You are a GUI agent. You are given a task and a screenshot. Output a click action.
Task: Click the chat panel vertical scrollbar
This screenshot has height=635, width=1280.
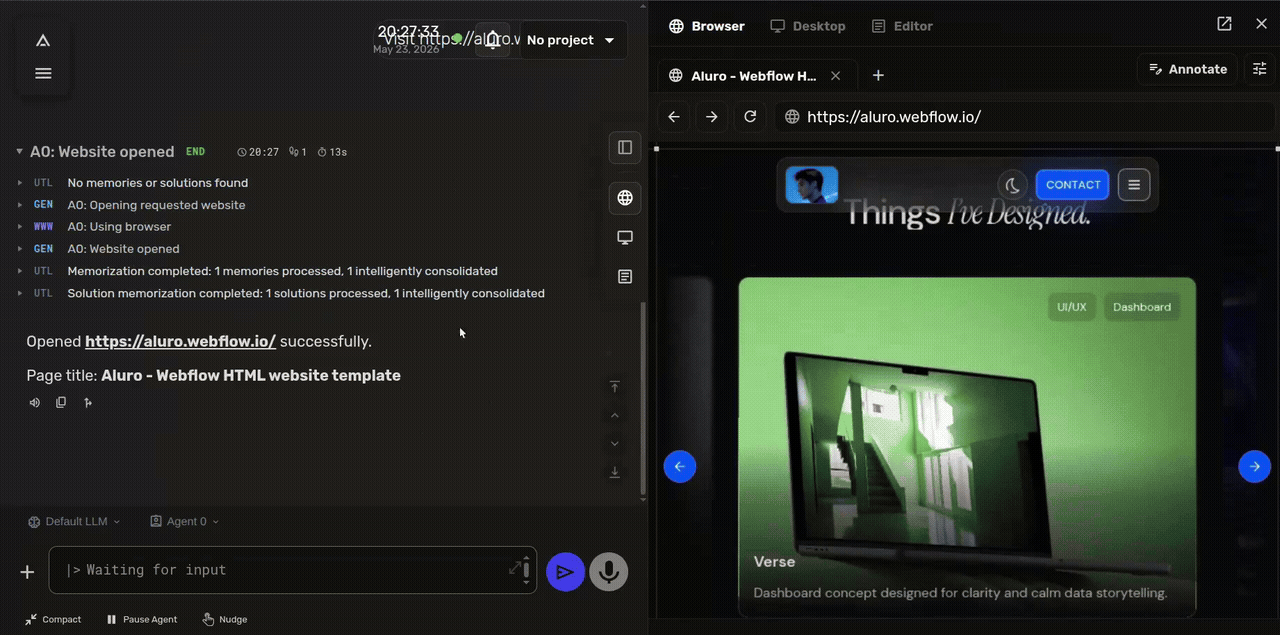[x=643, y=400]
